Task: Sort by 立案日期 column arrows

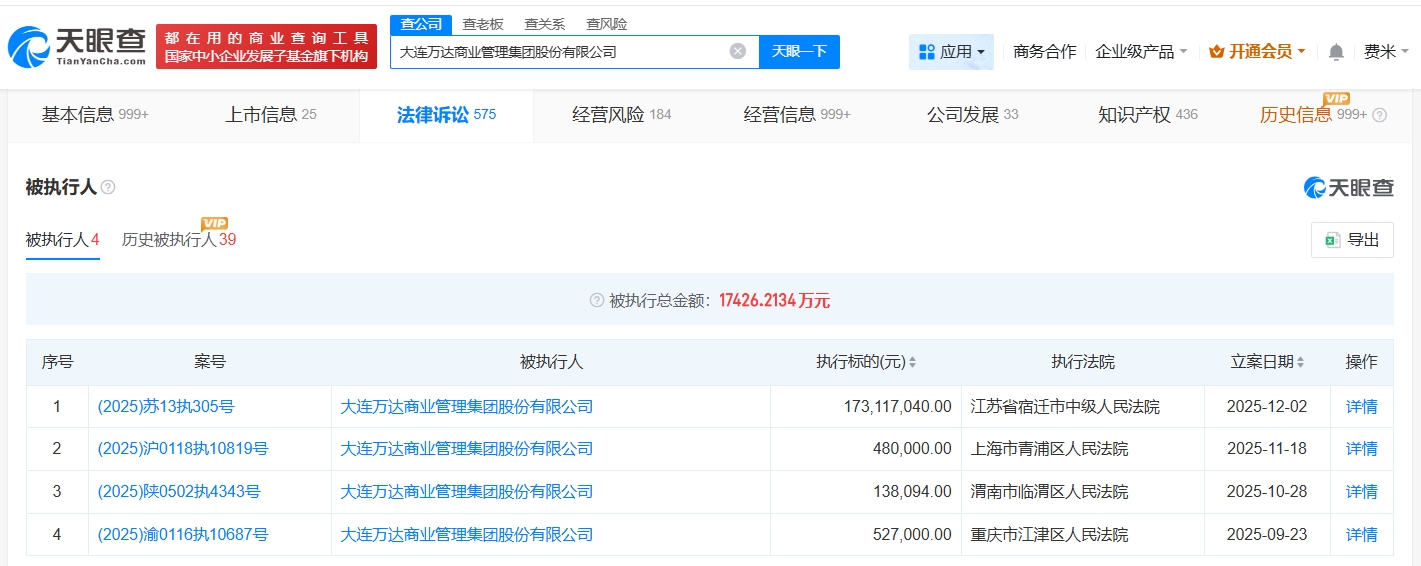Action: pyautogui.click(x=1299, y=363)
